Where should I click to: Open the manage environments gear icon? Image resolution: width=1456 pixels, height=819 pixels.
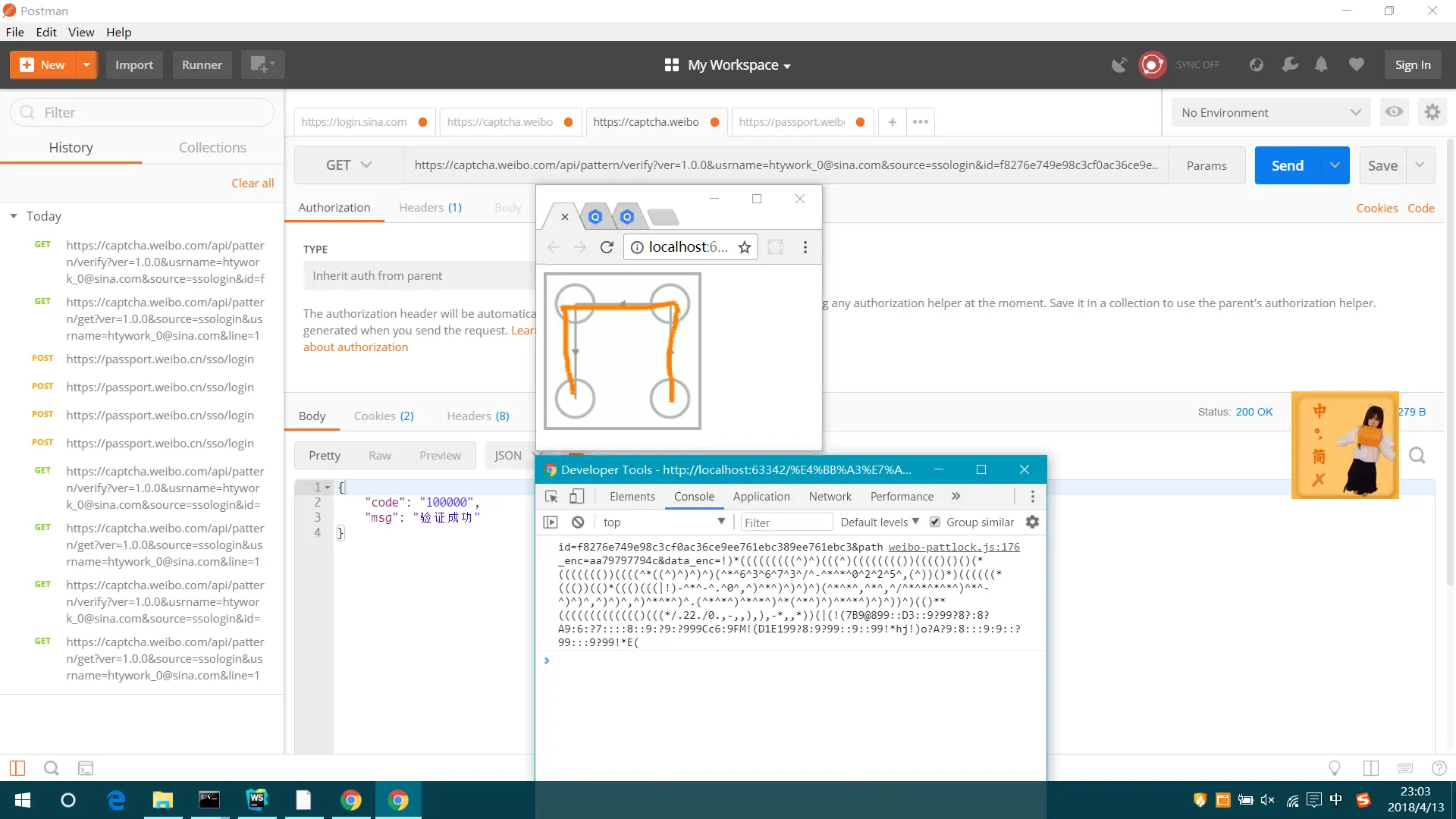coord(1432,112)
